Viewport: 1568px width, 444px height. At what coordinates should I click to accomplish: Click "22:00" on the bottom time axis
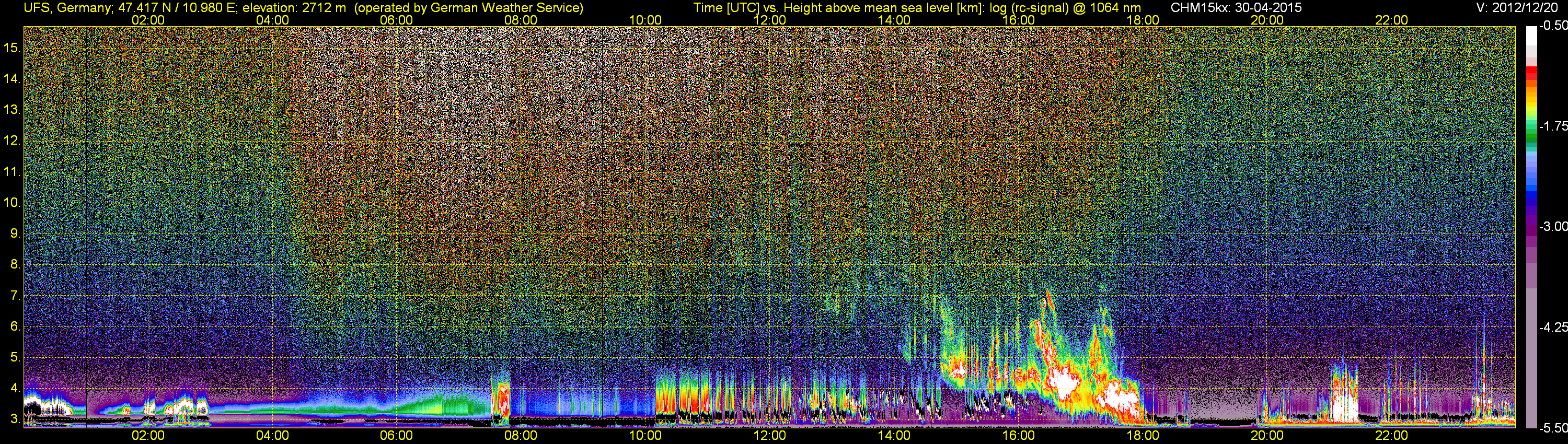click(x=1391, y=436)
